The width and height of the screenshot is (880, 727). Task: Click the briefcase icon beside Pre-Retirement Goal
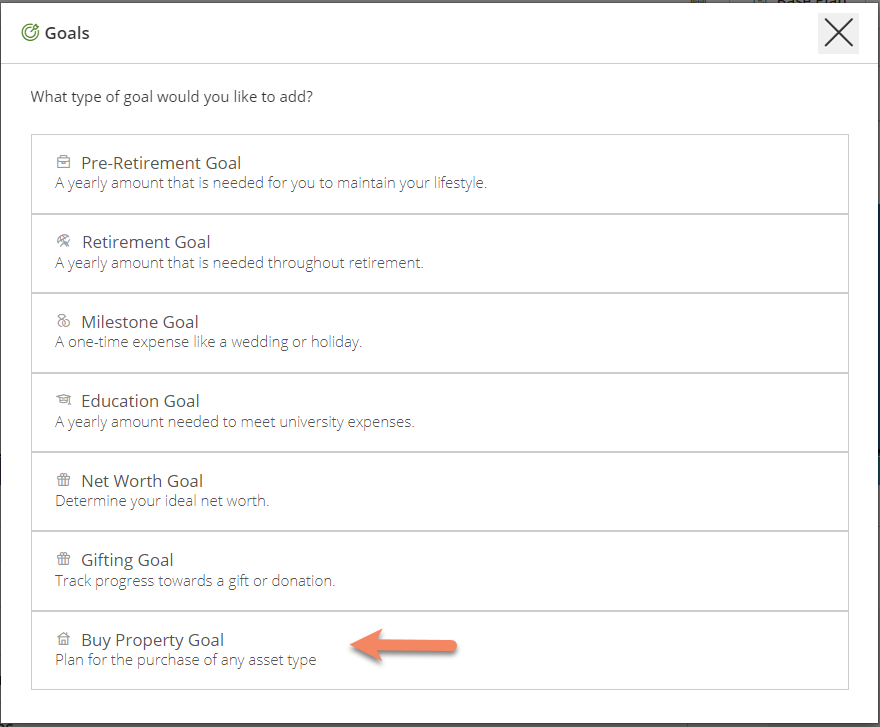click(64, 162)
